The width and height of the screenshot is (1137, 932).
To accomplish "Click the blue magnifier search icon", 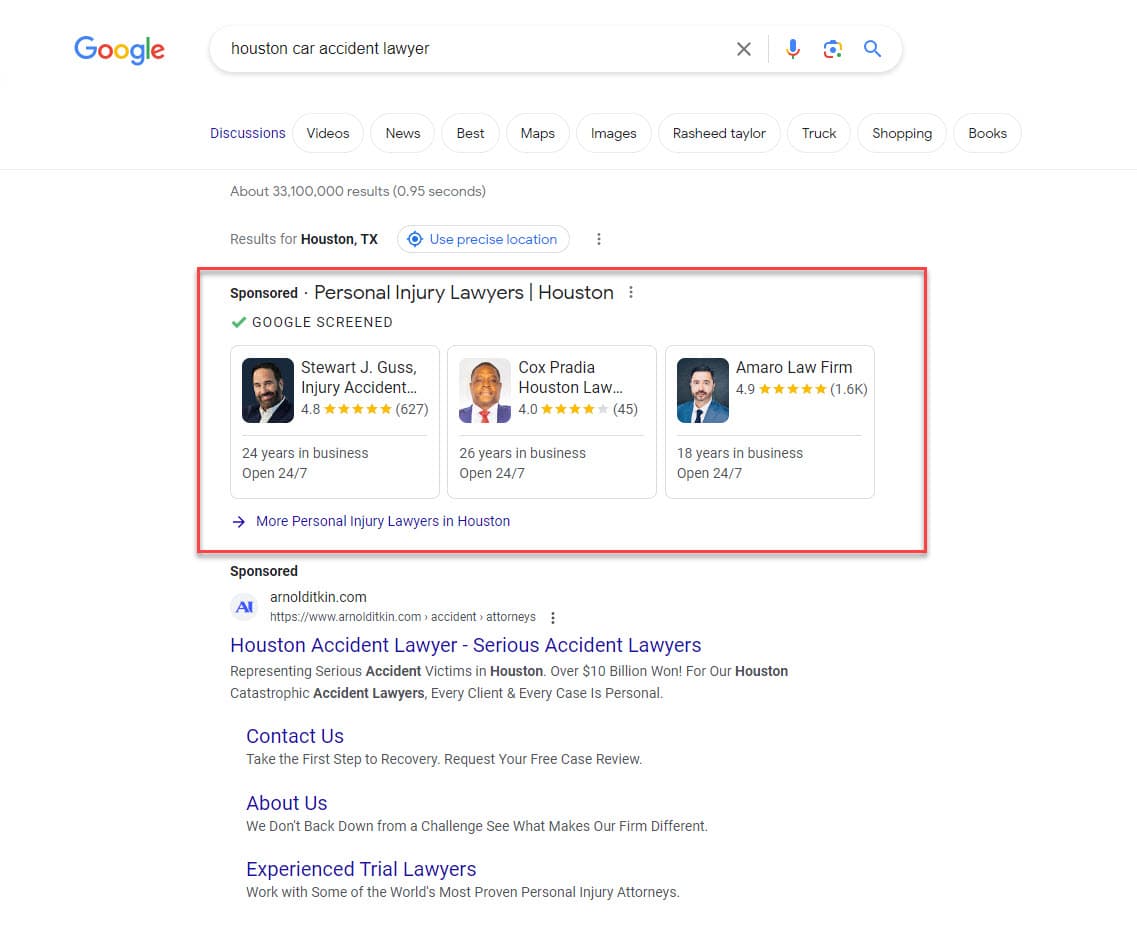I will (872, 49).
